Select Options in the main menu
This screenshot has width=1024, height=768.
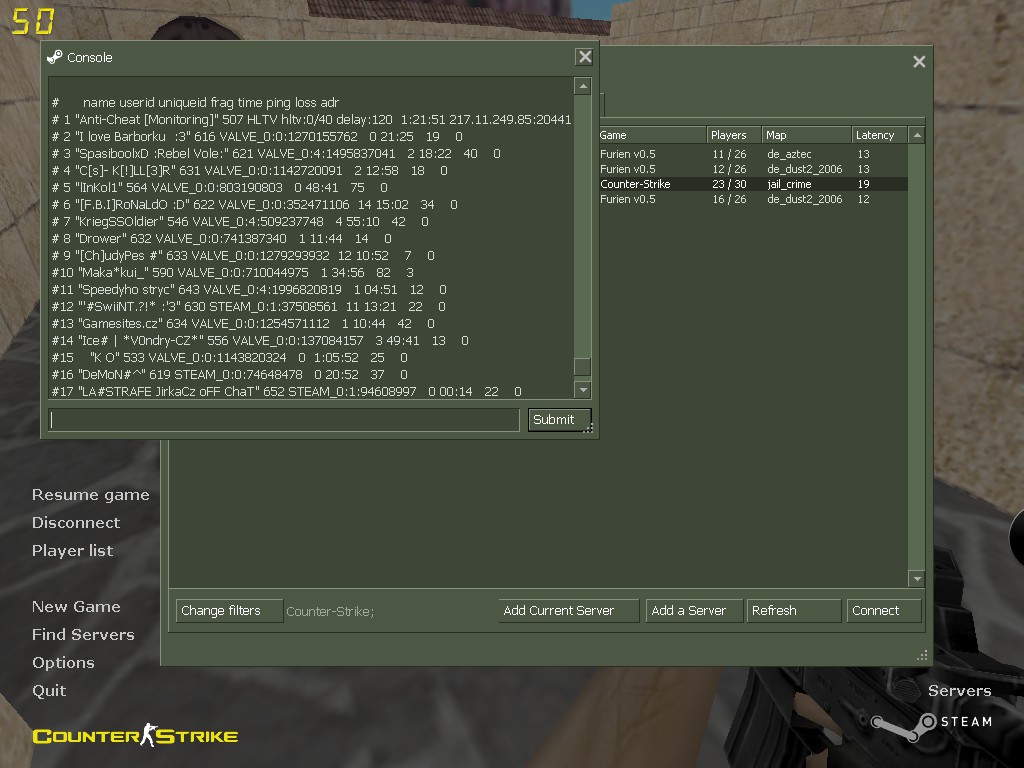63,662
